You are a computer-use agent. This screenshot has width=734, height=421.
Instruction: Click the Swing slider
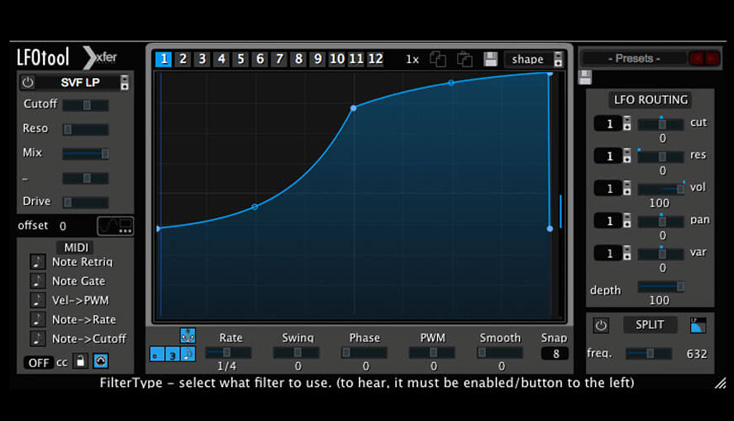click(x=296, y=352)
